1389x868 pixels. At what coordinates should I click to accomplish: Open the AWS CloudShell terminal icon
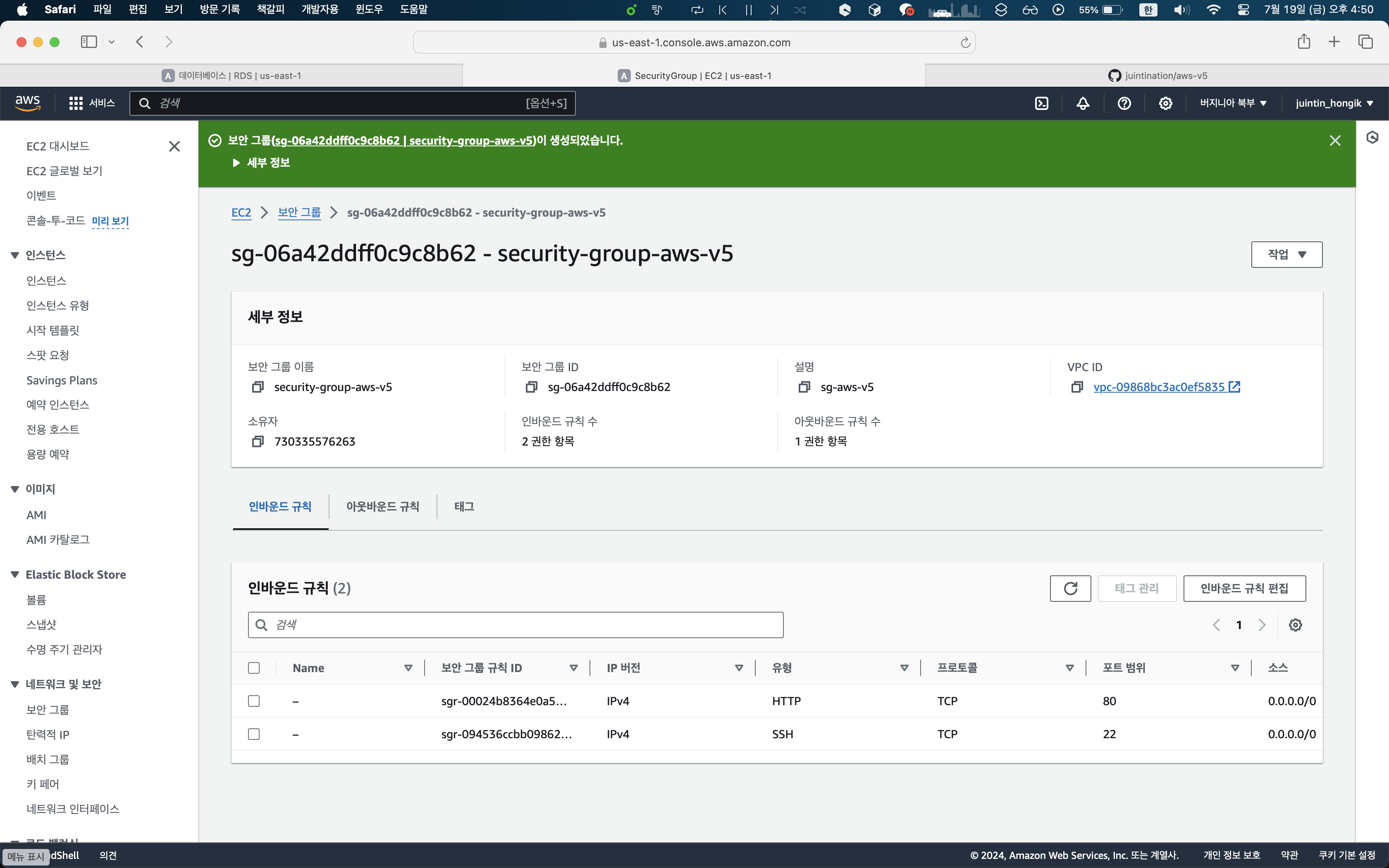click(1041, 103)
